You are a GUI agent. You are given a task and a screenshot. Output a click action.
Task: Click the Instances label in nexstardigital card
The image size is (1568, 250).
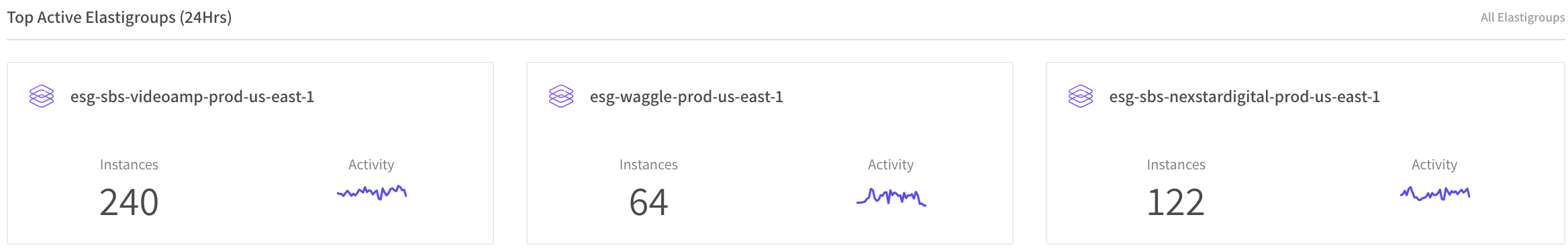click(x=1176, y=165)
